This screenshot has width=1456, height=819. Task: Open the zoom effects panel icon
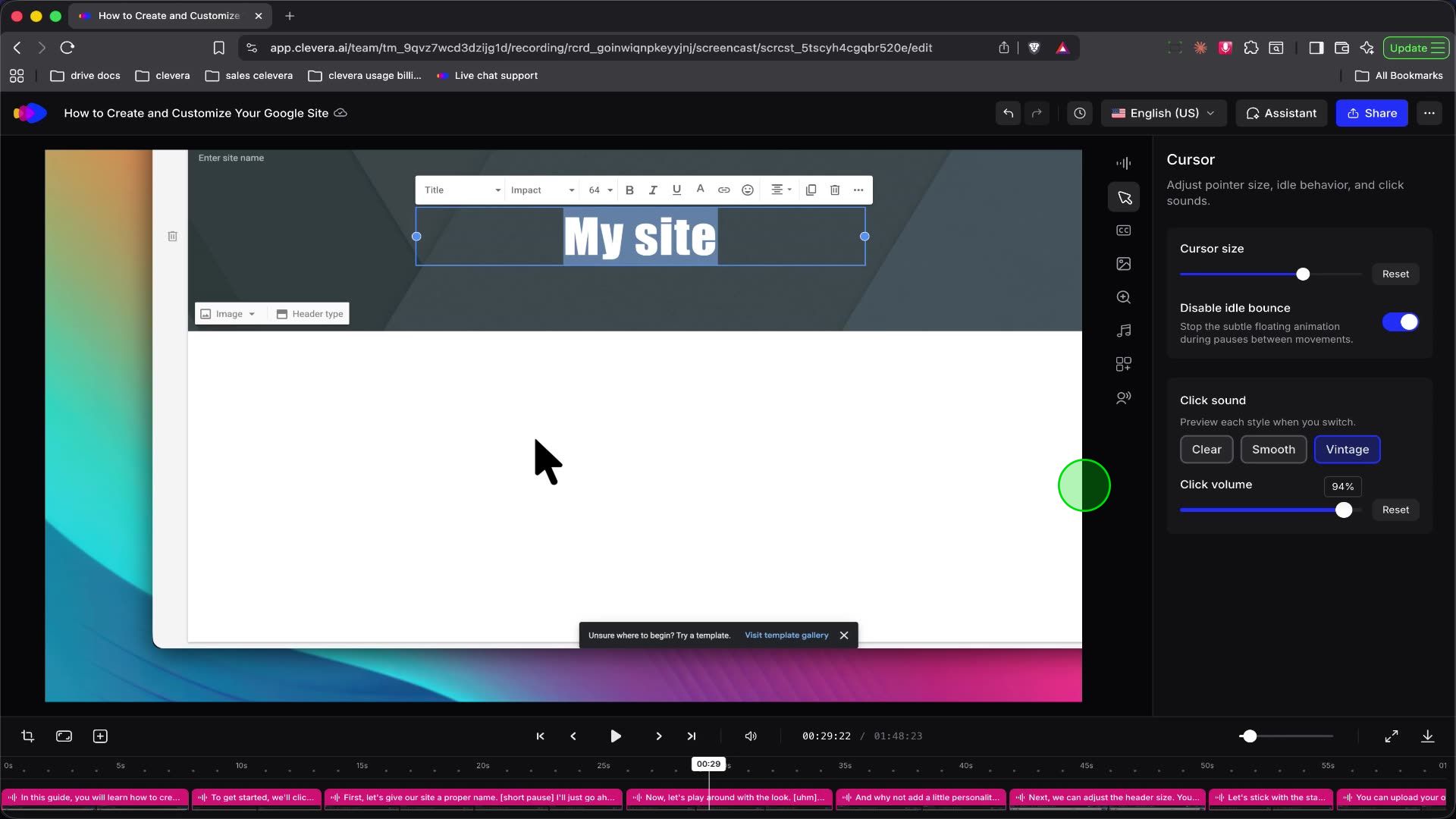pos(1124,297)
